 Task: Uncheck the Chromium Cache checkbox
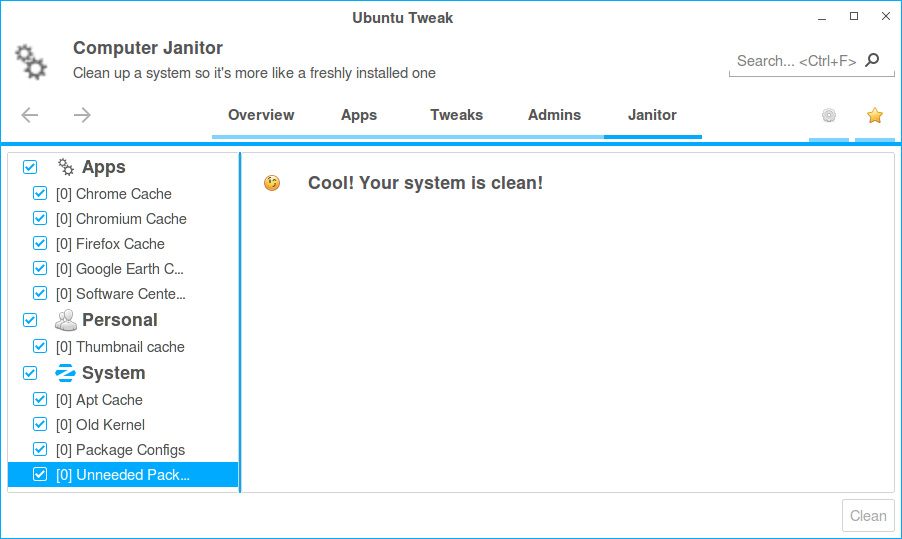[x=40, y=219]
